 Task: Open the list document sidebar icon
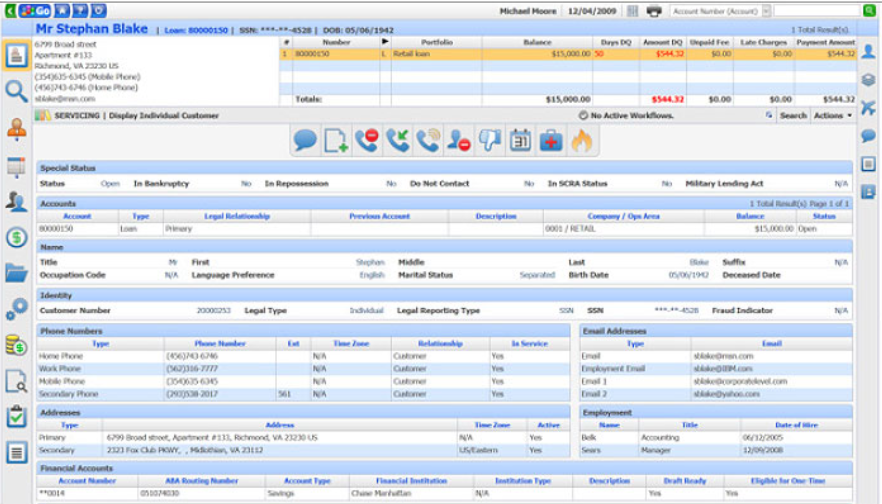[16, 452]
